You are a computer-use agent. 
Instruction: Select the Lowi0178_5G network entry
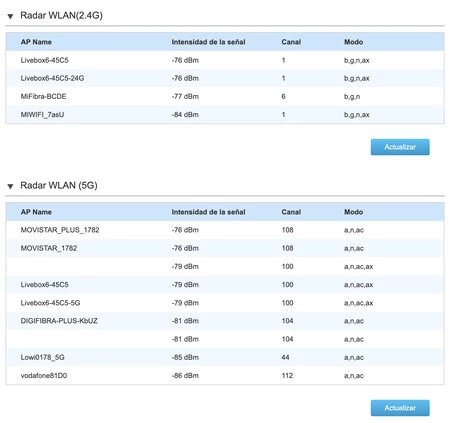225,357
